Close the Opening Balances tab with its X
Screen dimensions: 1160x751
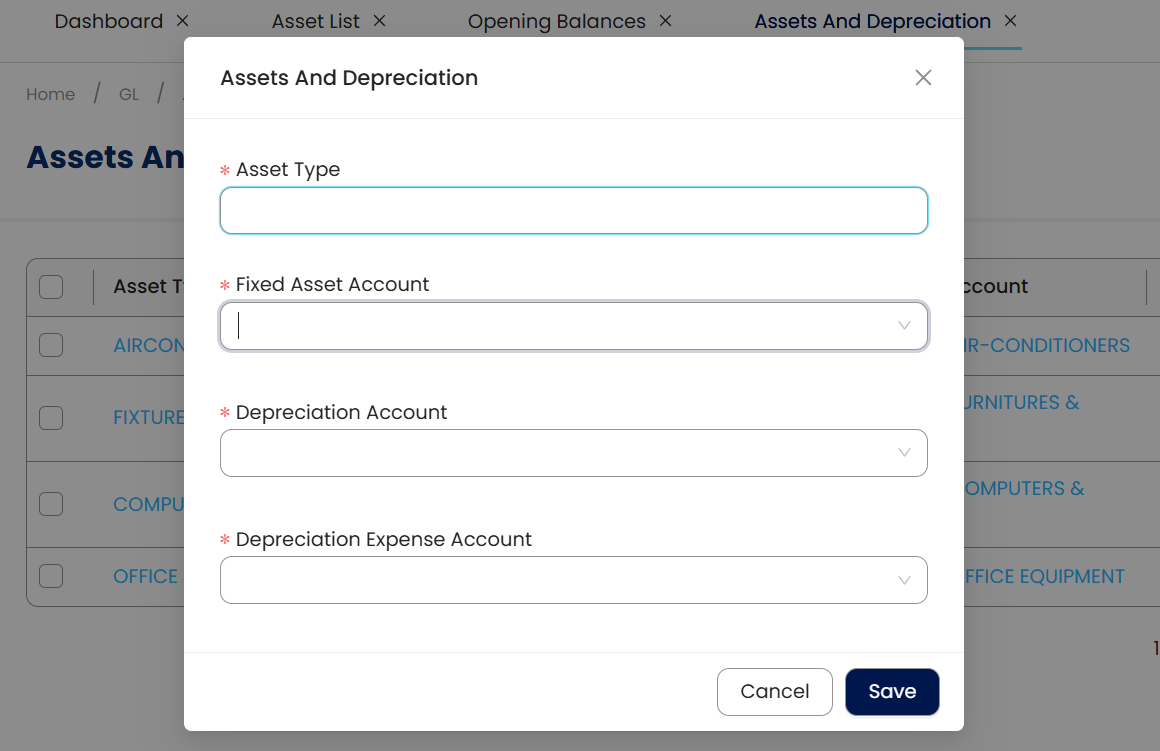click(666, 21)
